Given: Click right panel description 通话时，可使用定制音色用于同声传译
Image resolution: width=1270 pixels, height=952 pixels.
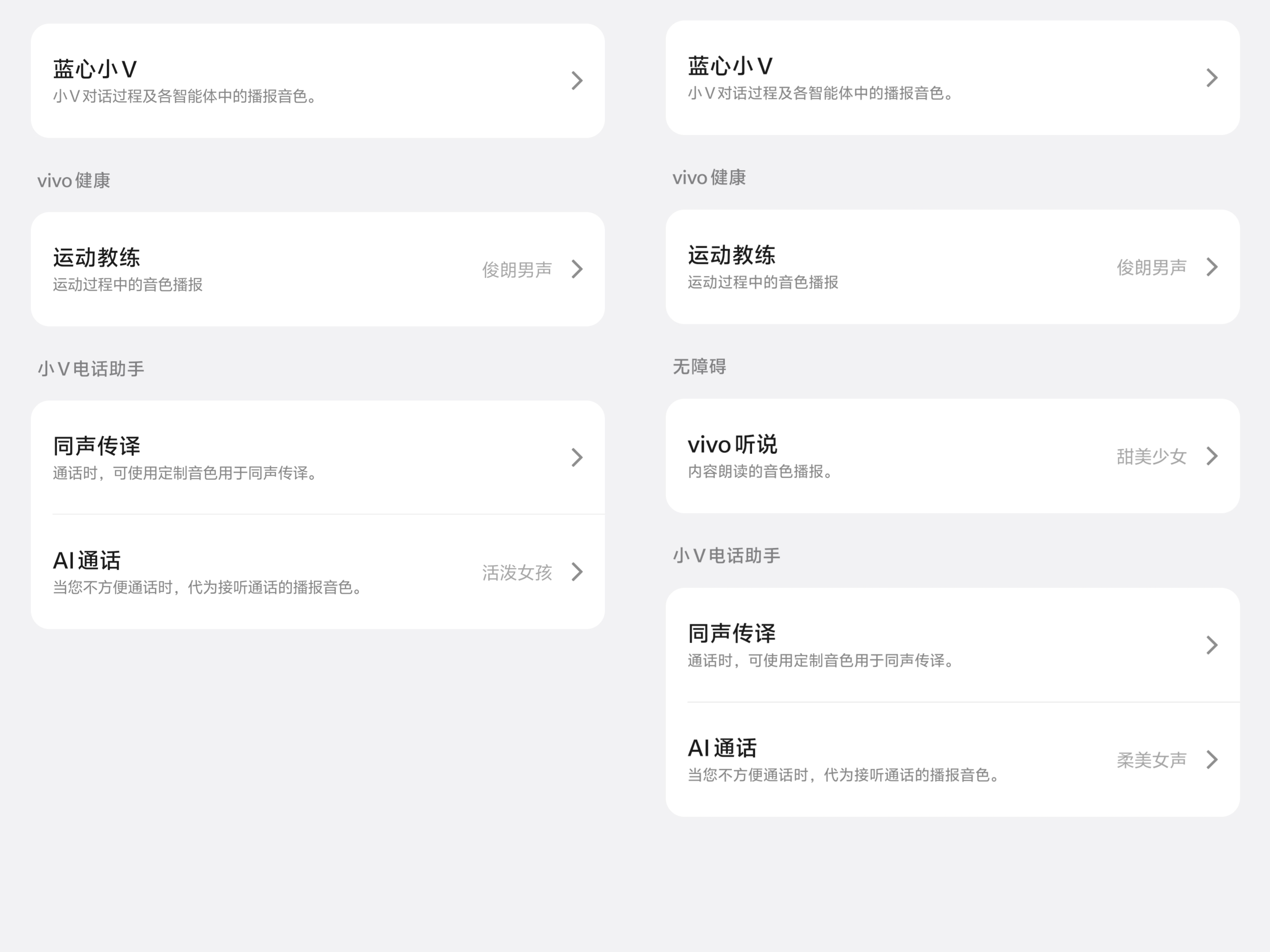Looking at the screenshot, I should click(820, 661).
